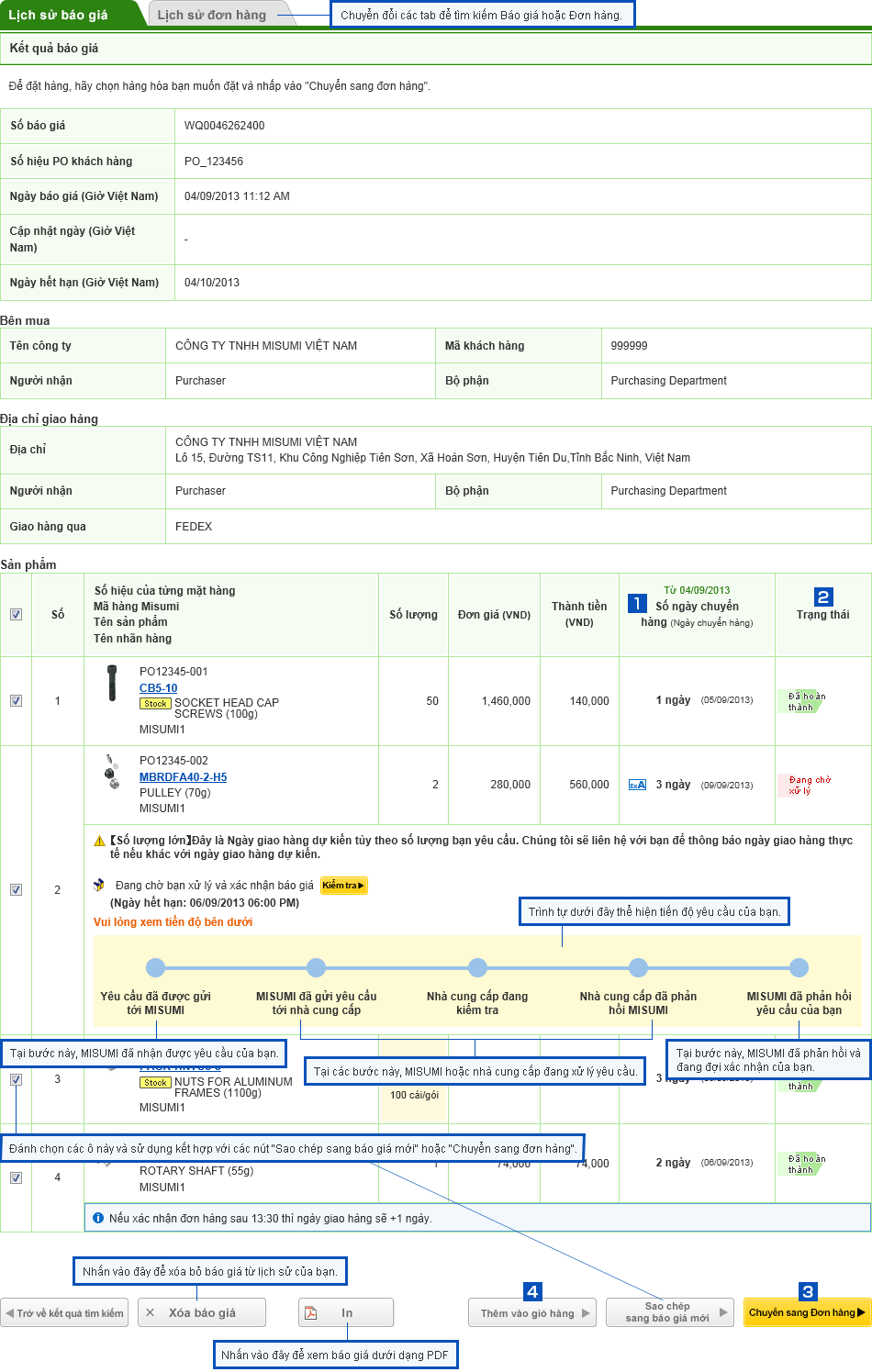Image resolution: width=872 pixels, height=1372 pixels.
Task: Click progress dot 'Nhà cung cấp đã phản hồi MISUMI'
Action: coord(639,967)
